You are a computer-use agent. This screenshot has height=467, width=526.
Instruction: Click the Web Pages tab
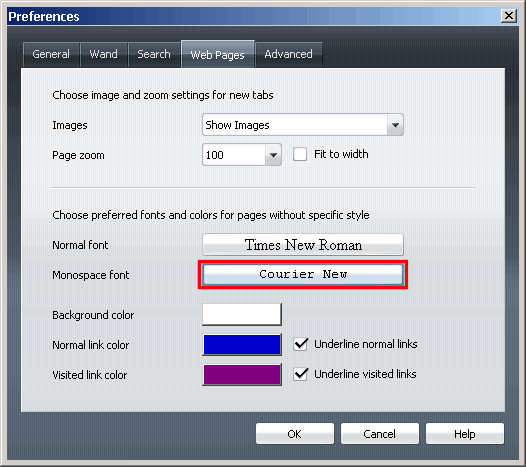[217, 54]
